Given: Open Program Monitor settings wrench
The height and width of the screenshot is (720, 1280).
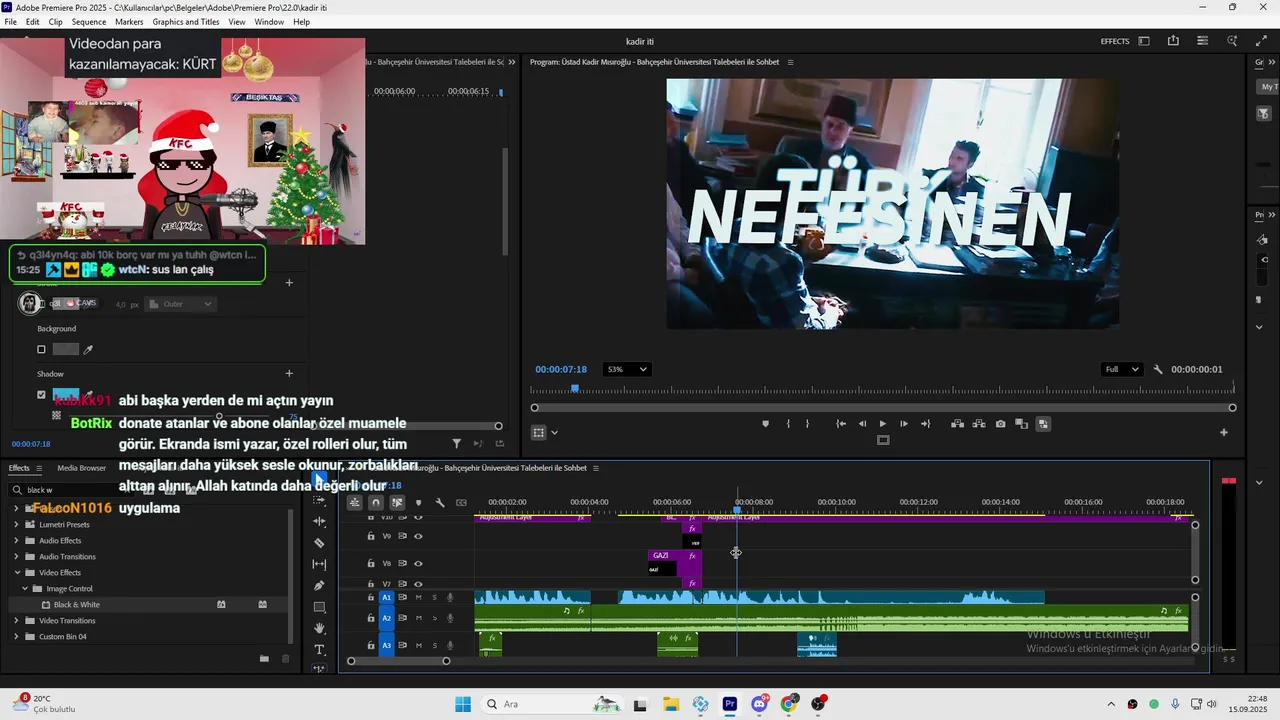Looking at the screenshot, I should (x=1158, y=369).
